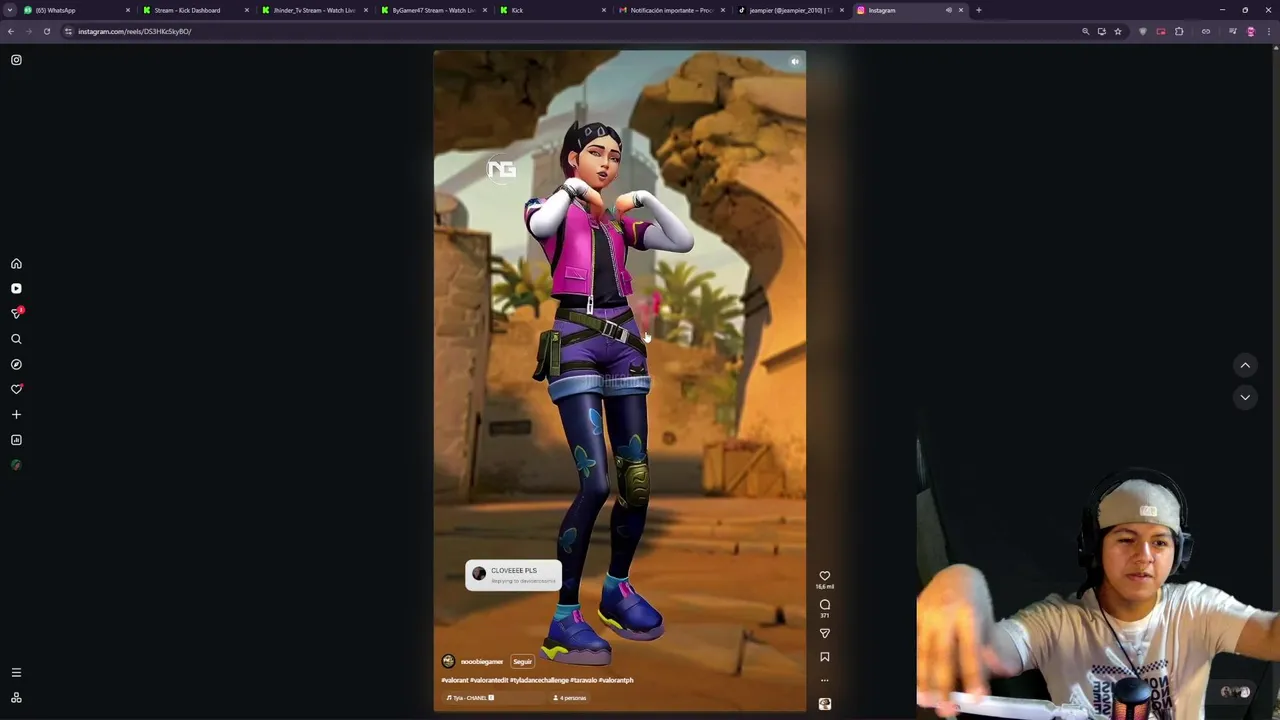The height and width of the screenshot is (720, 1280).
Task: Open reel comments bubble icon
Action: pyautogui.click(x=825, y=605)
